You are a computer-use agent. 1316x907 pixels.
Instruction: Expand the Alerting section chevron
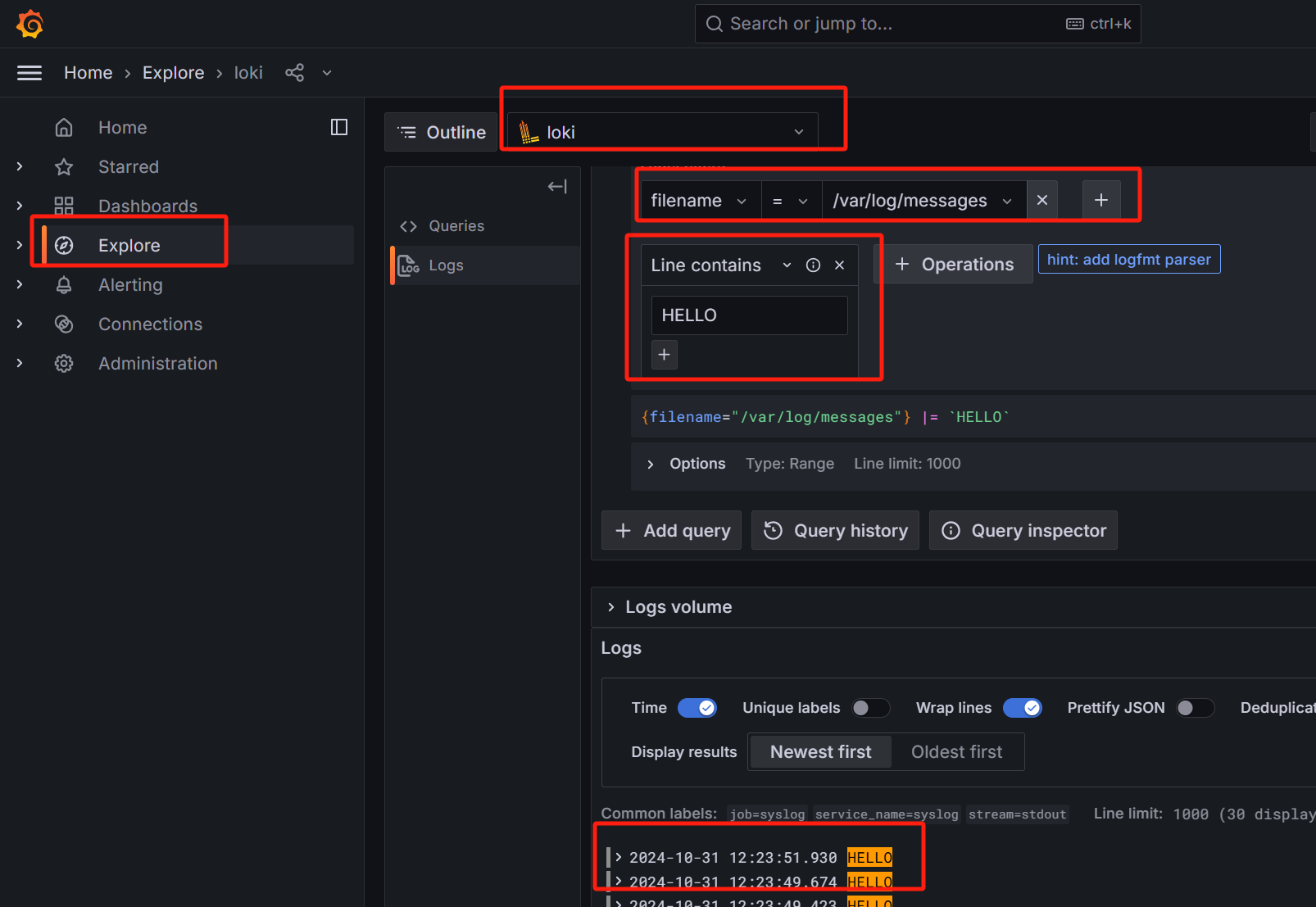20,285
